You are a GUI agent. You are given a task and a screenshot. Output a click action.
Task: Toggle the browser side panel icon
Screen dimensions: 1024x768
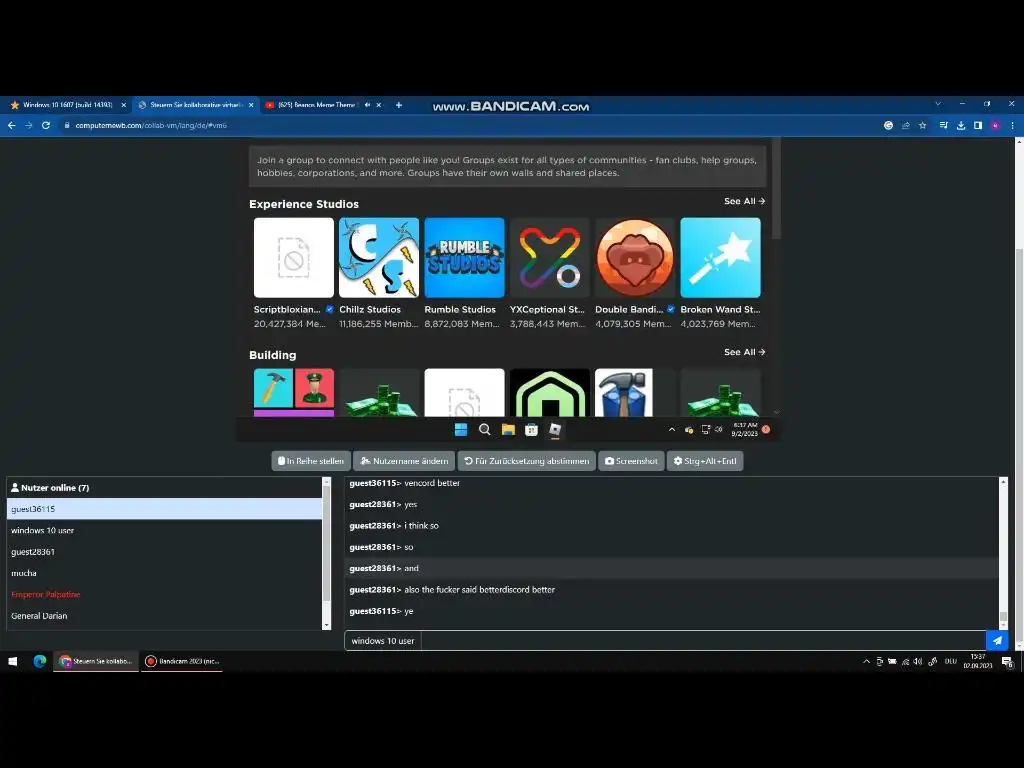[978, 125]
